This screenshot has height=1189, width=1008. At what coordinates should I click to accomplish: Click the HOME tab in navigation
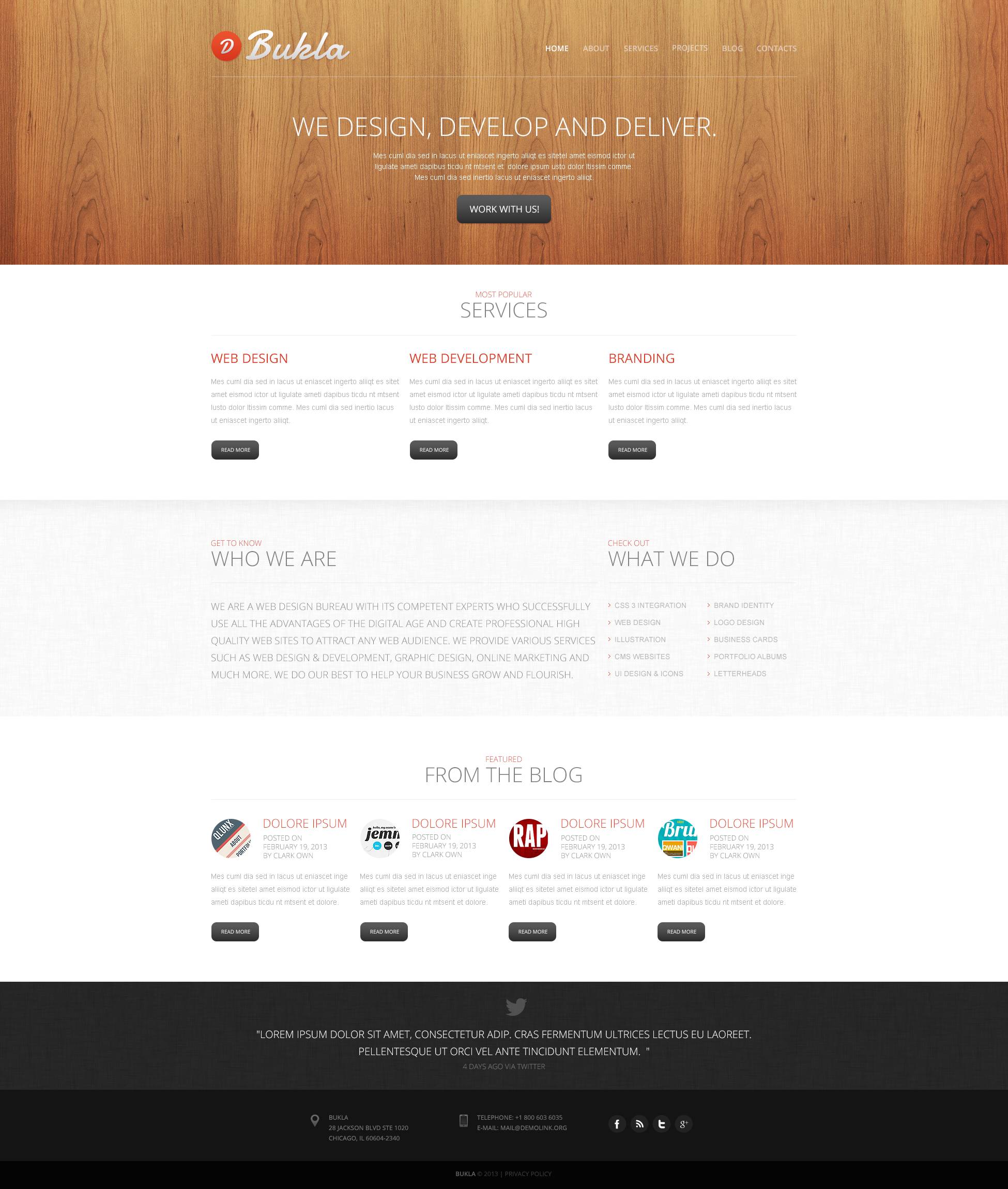[557, 48]
